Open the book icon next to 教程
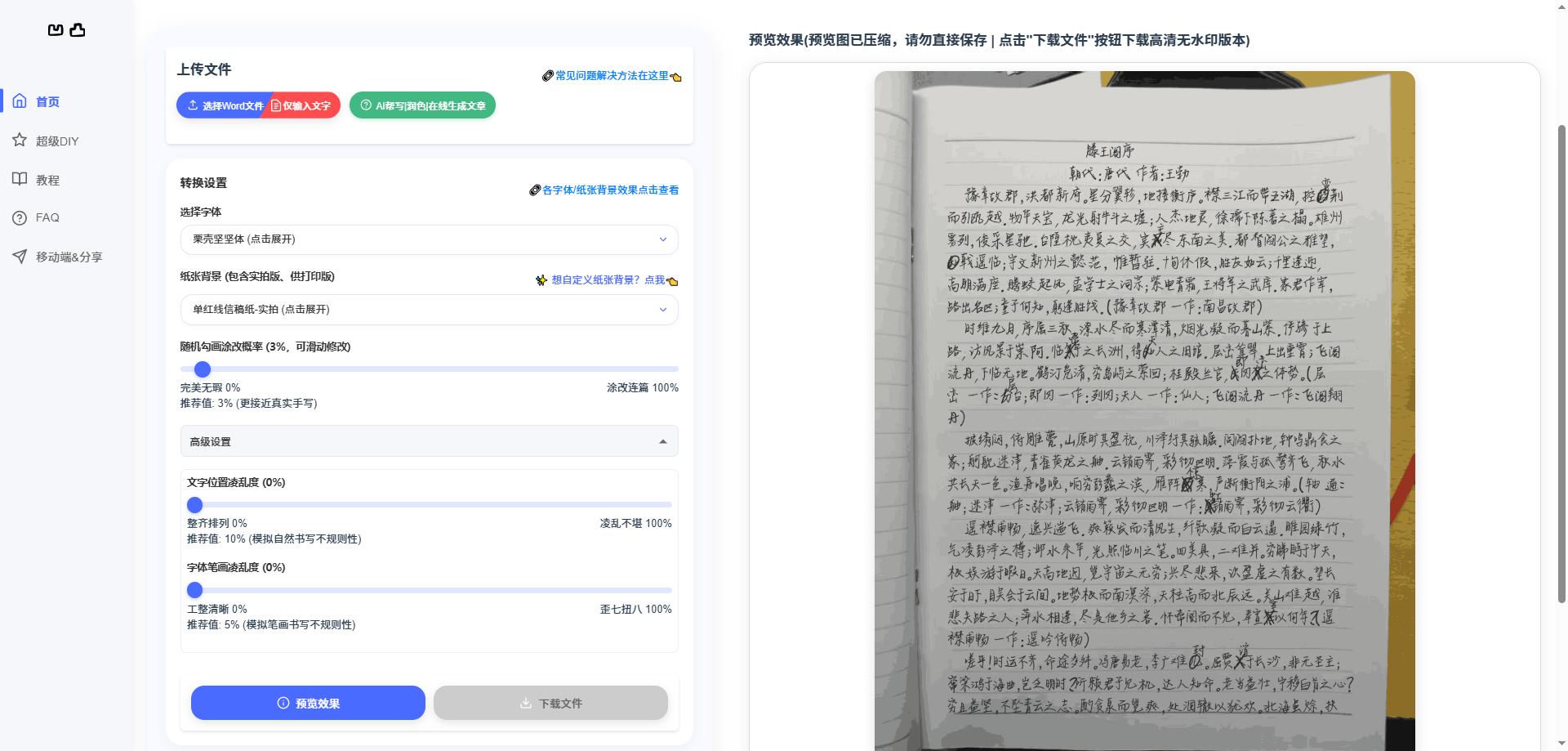Viewport: 1568px width, 751px height. tap(20, 179)
